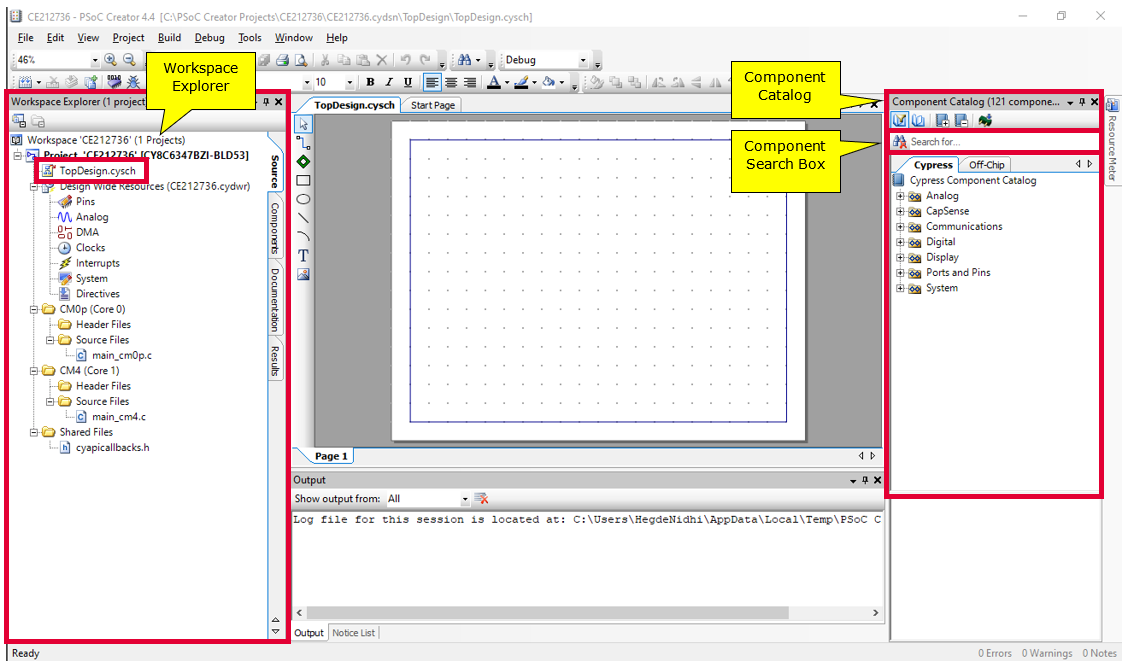Select the text tool
The width and height of the screenshot is (1132, 670).
[303, 256]
